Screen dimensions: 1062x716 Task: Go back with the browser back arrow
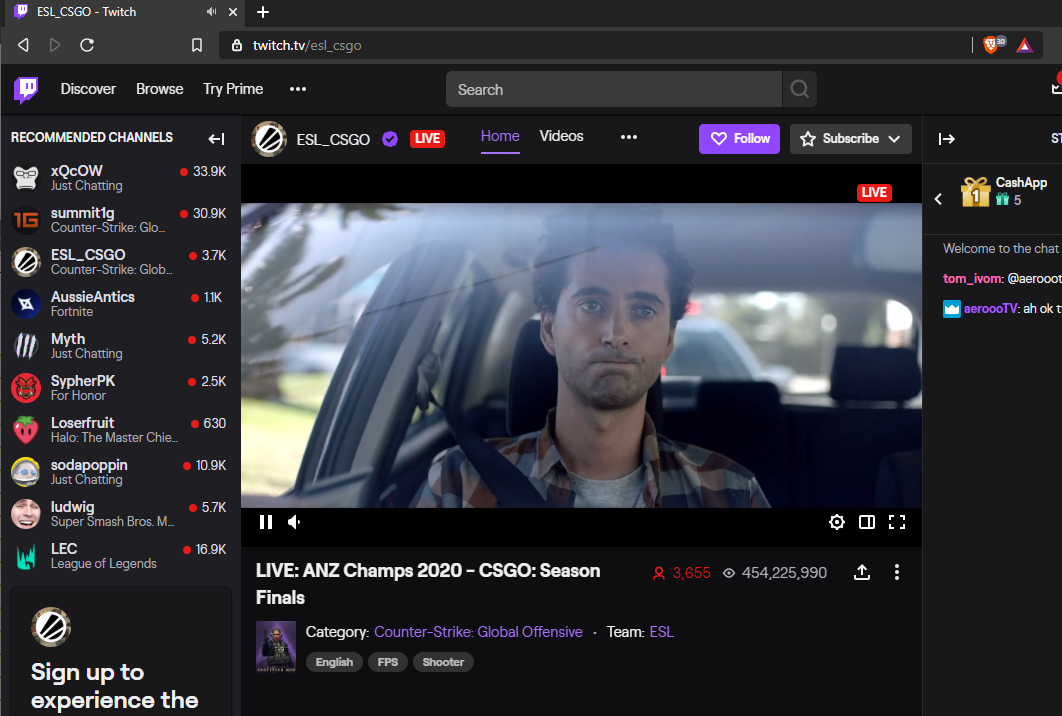pyautogui.click(x=24, y=45)
